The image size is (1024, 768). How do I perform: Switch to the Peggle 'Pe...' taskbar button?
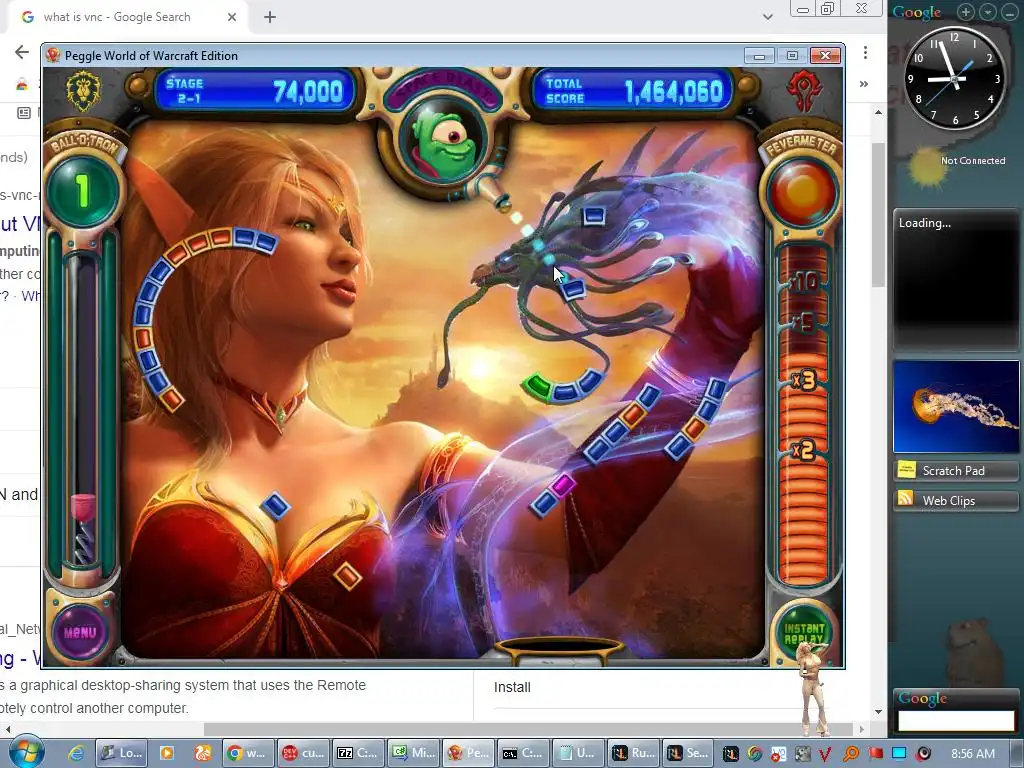click(468, 753)
